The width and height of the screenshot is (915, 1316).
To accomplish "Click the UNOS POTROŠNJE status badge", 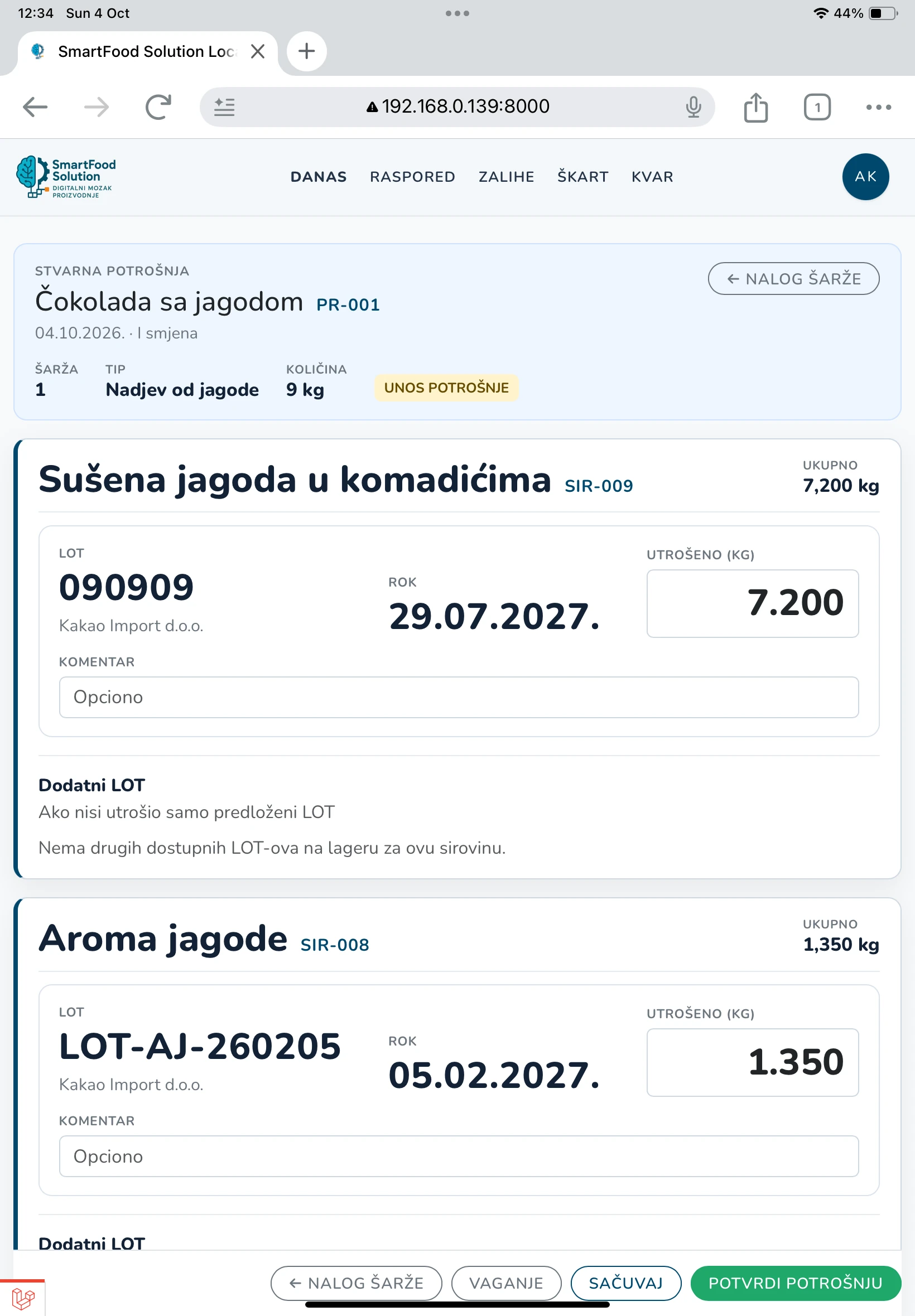I will (x=446, y=388).
